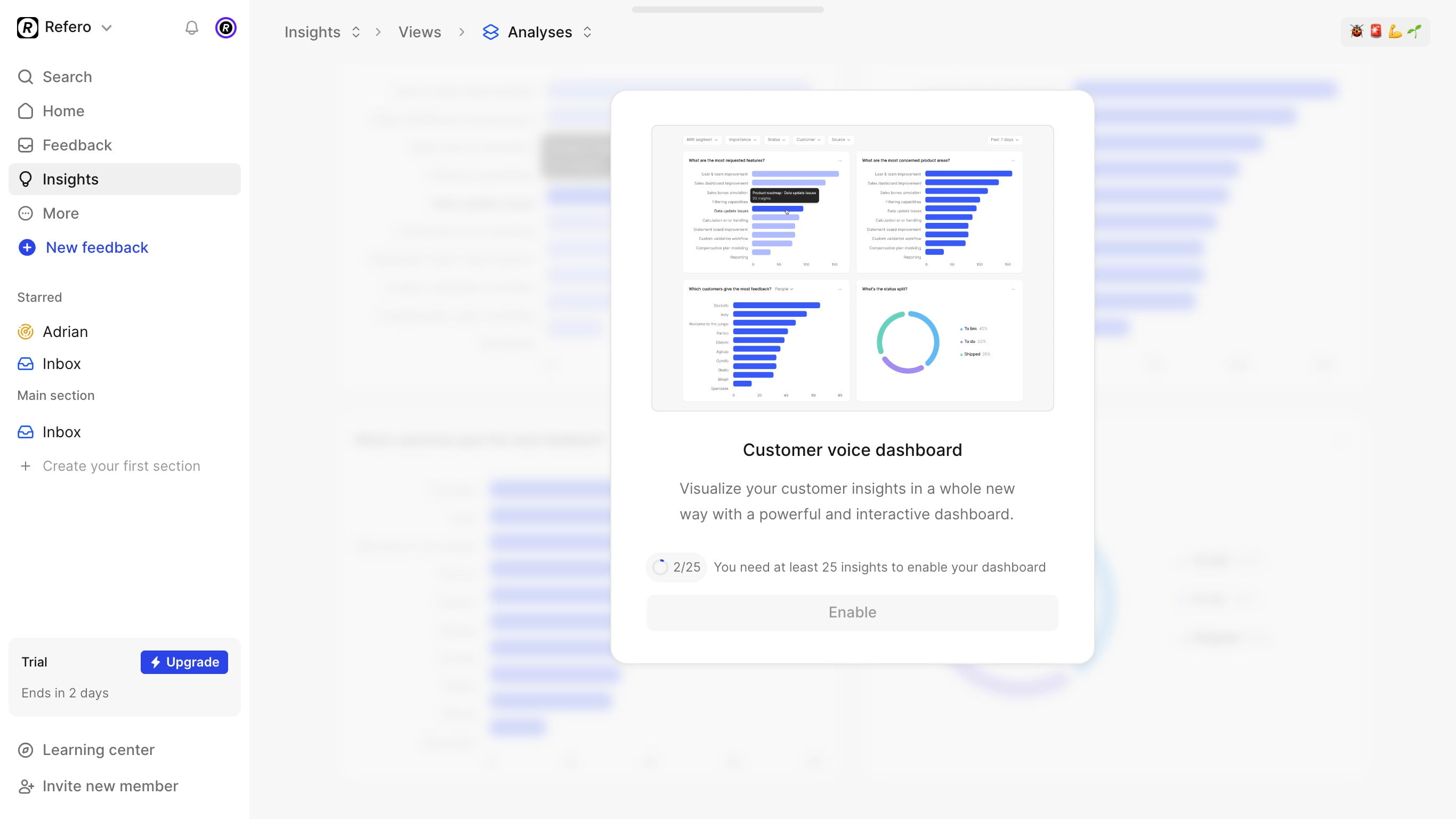Click the seedling emoji icon
The height and width of the screenshot is (819, 1456).
tap(1414, 31)
